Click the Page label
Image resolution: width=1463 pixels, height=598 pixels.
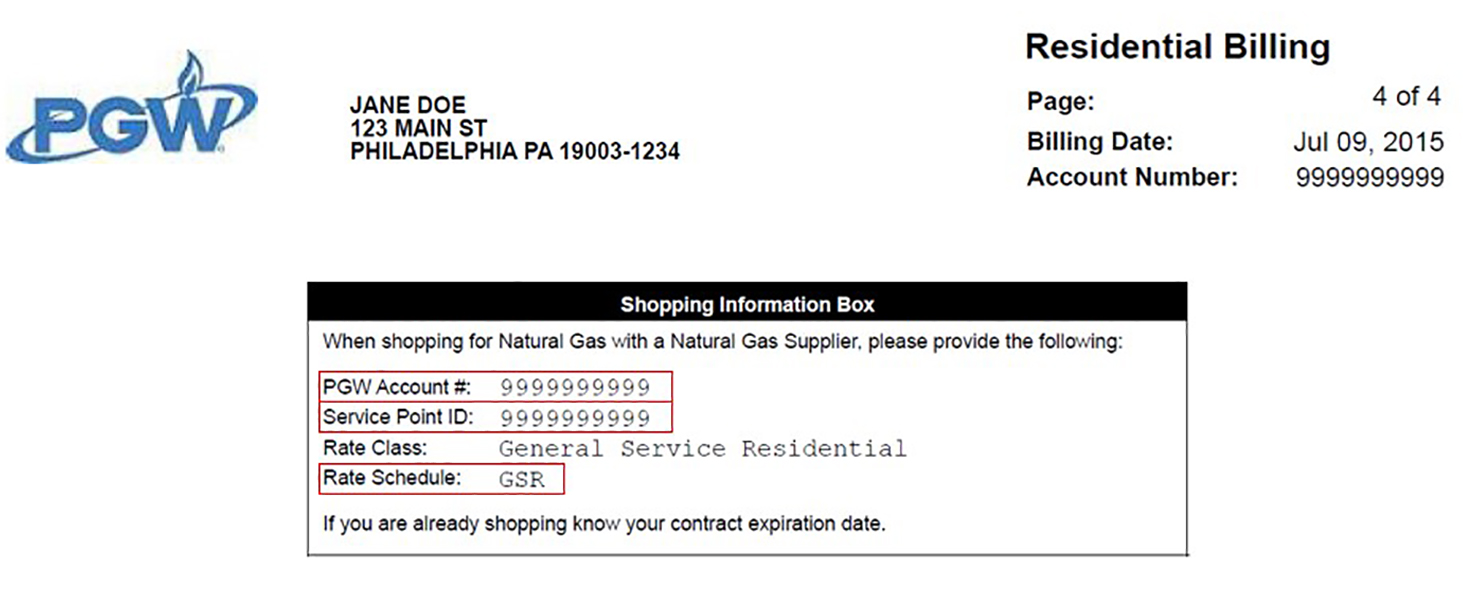[1061, 101]
